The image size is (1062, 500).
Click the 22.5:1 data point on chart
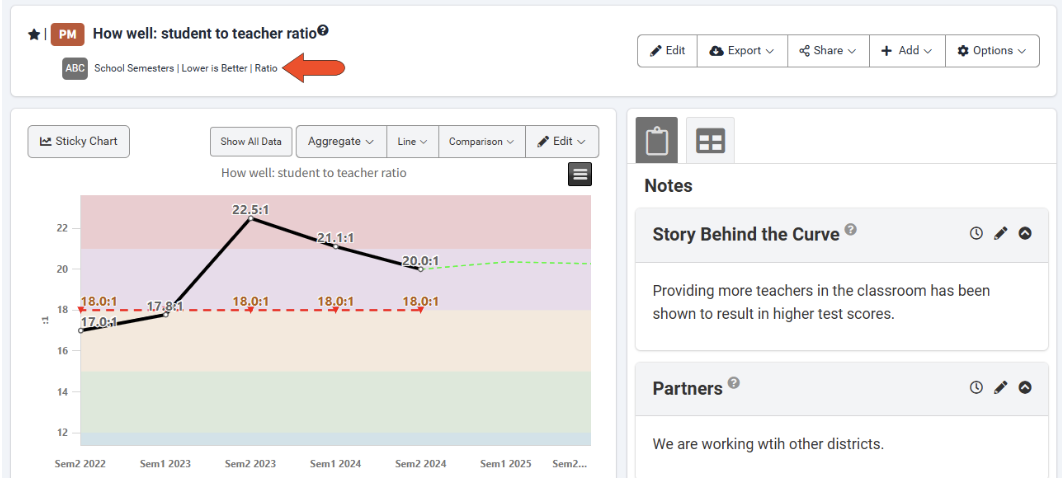point(250,218)
